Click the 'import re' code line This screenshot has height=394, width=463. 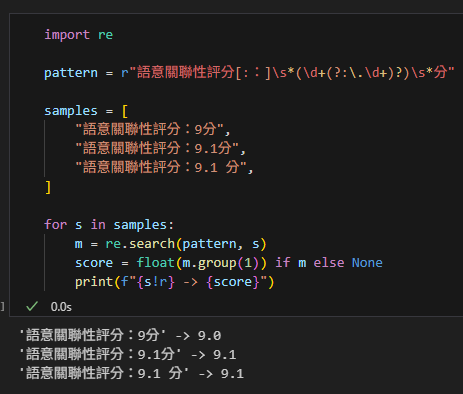79,35
